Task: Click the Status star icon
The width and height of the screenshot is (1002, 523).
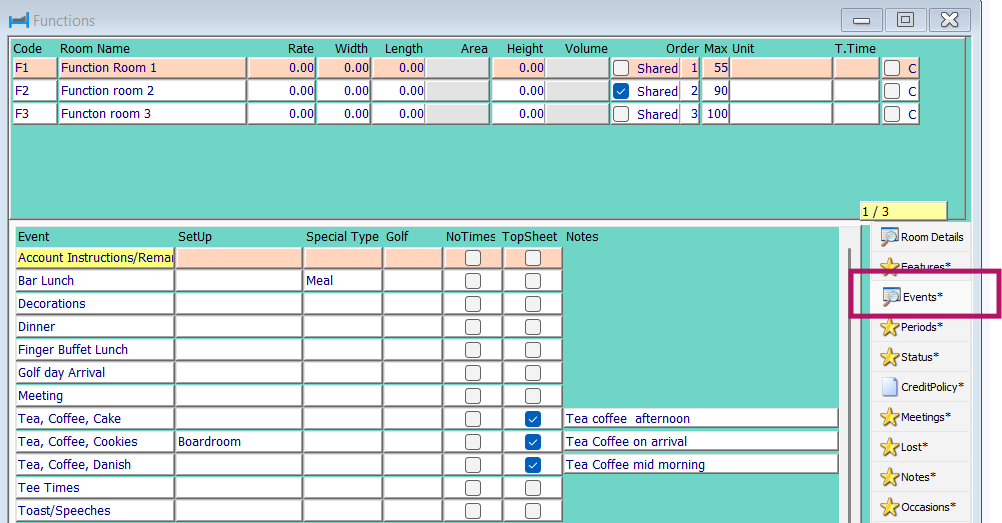Action: pos(890,357)
